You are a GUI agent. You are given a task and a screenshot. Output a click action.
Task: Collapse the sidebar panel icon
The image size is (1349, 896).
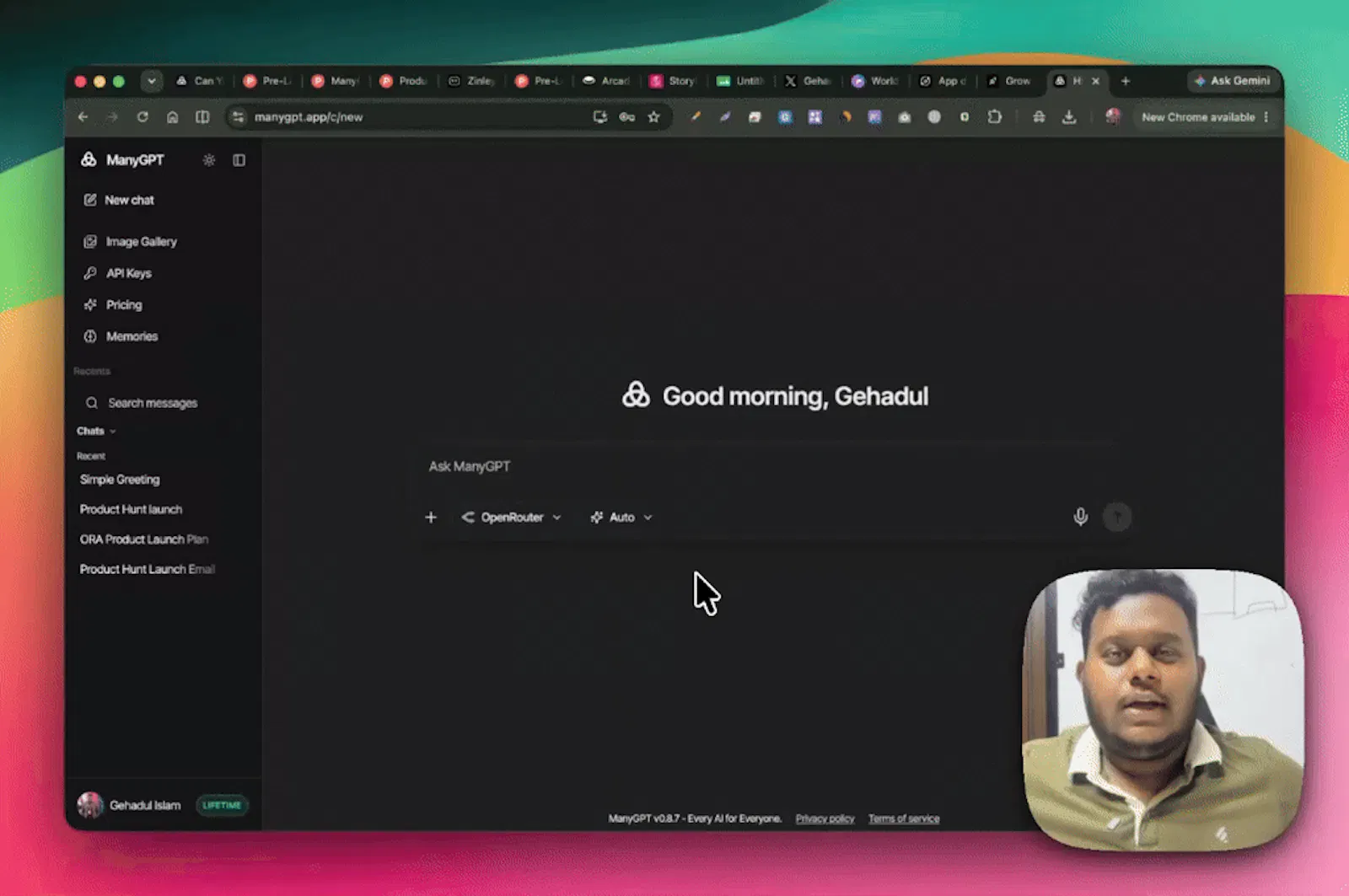[239, 160]
